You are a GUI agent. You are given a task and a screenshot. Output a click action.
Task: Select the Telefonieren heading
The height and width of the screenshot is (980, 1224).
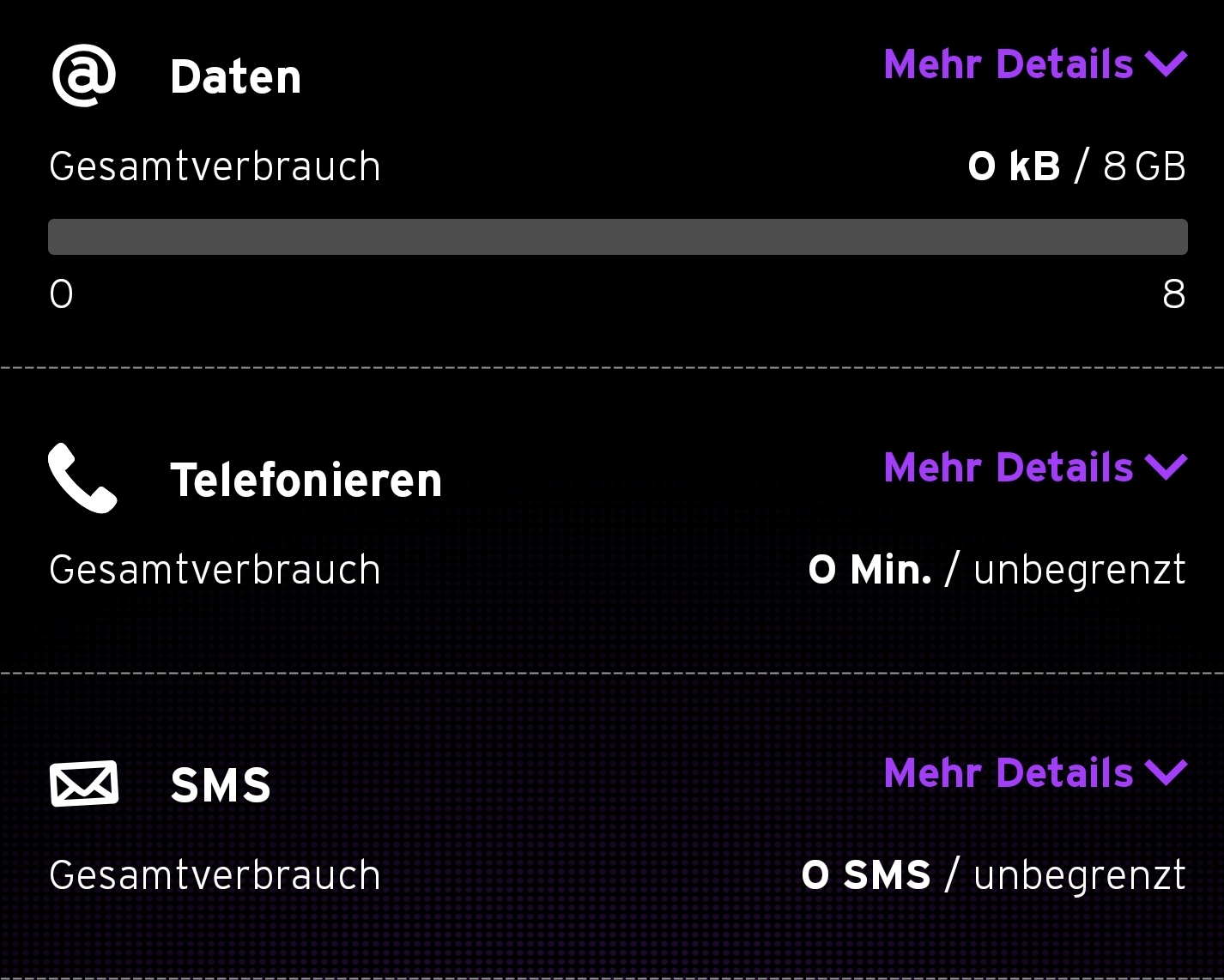tap(306, 480)
